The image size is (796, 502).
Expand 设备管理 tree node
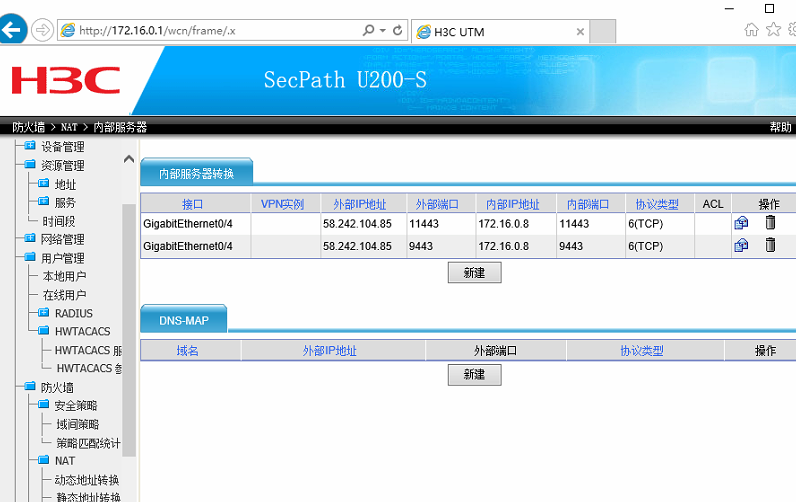click(x=30, y=146)
